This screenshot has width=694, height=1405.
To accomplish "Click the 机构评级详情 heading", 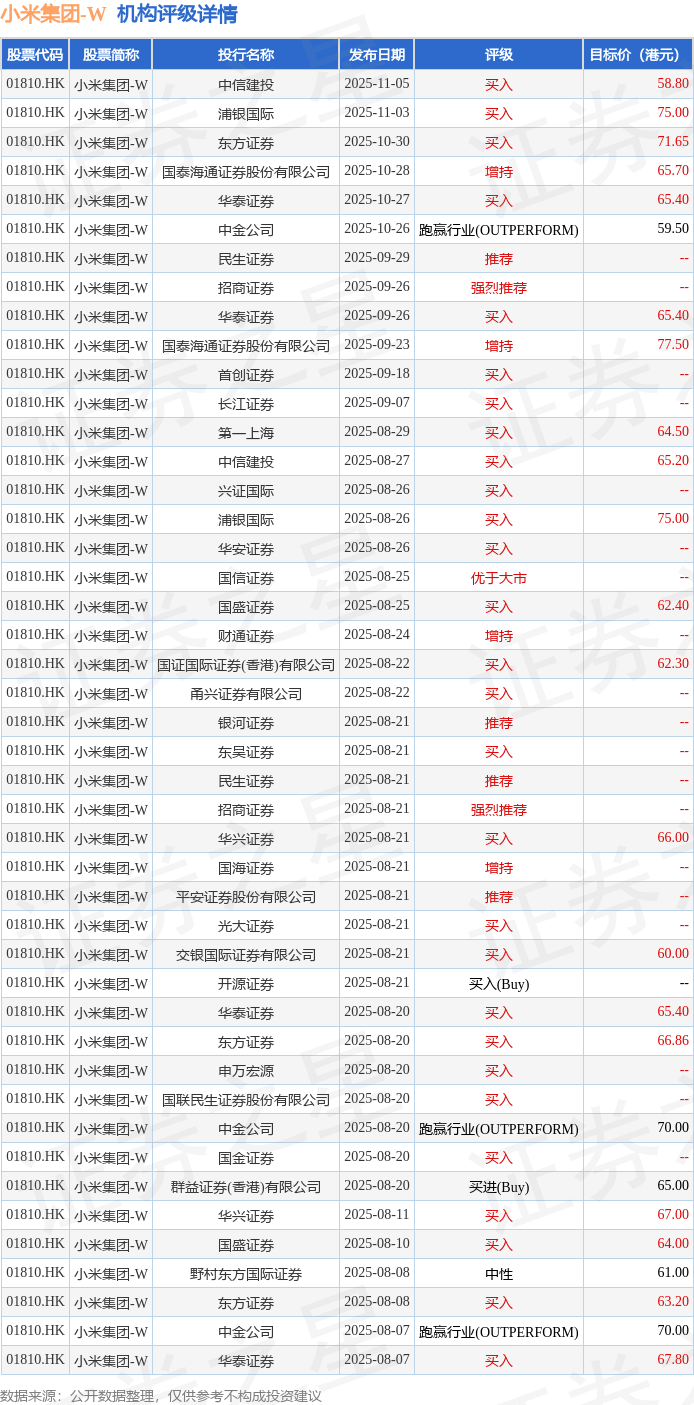I will [177, 14].
